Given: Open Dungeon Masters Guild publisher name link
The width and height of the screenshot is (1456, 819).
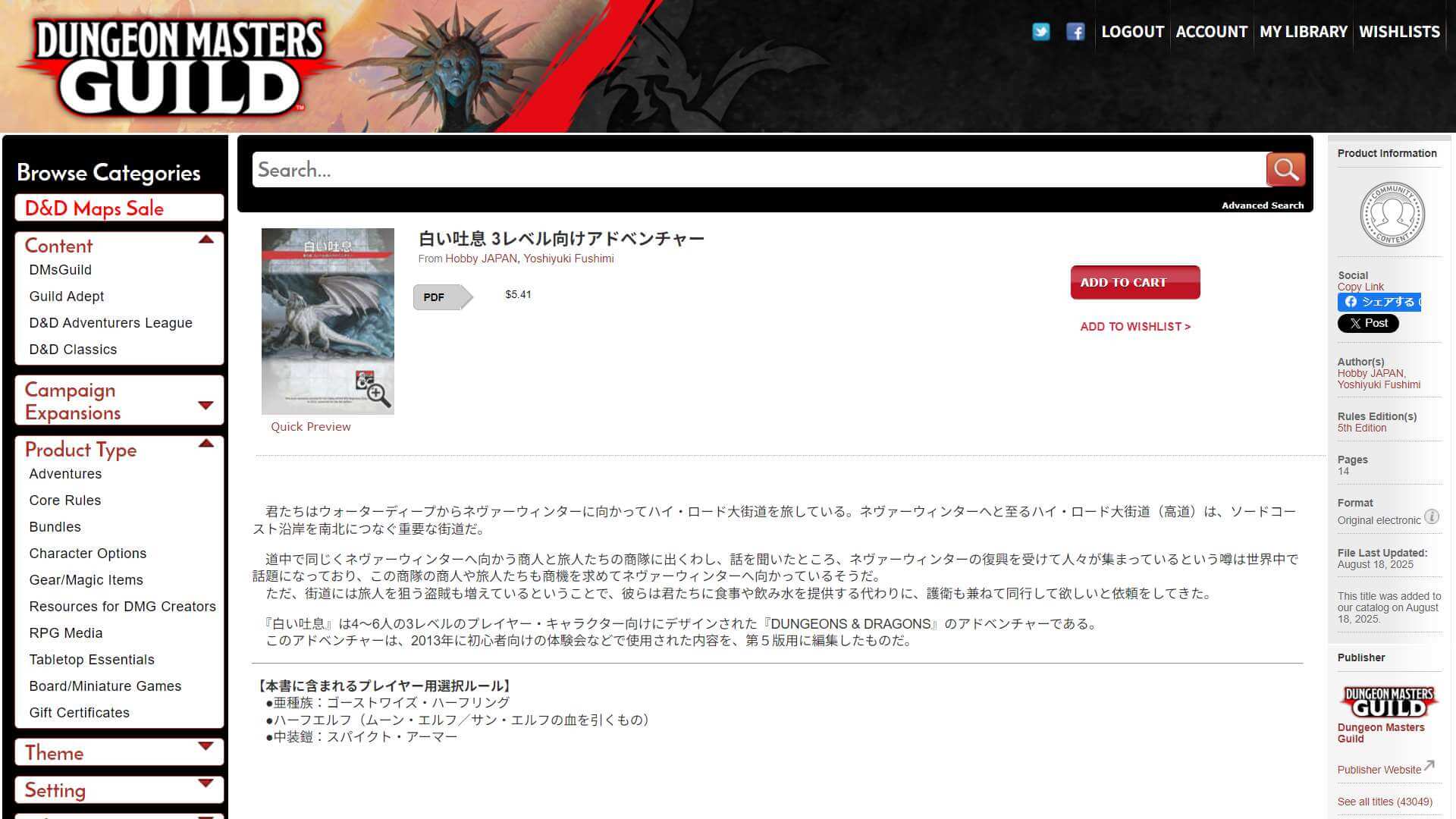Looking at the screenshot, I should coord(1381,733).
